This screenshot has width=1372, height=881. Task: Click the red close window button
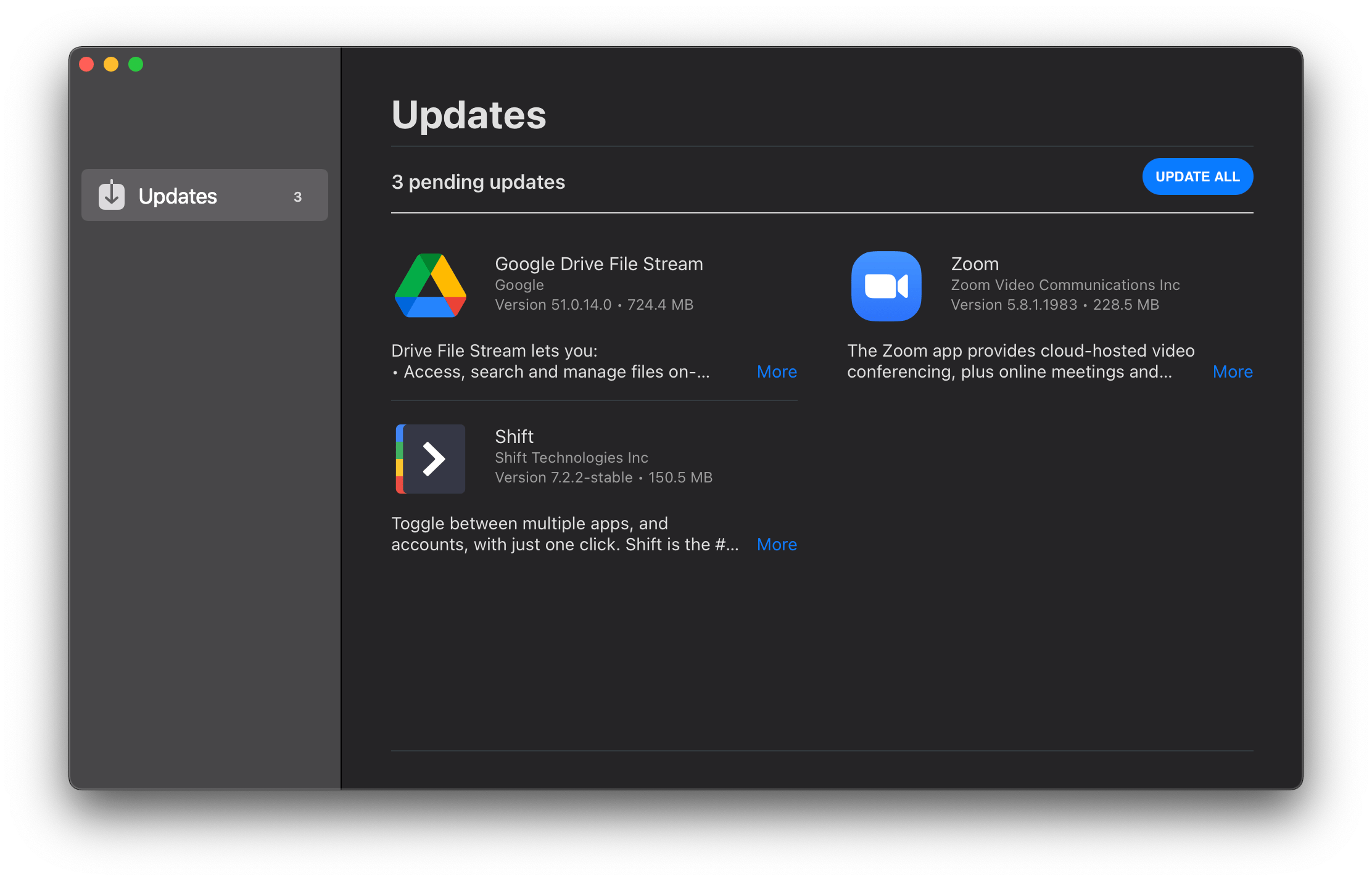(86, 64)
